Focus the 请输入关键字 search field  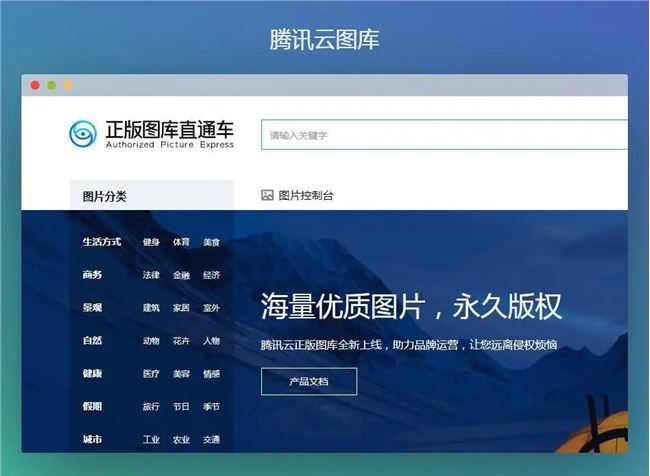(x=444, y=135)
